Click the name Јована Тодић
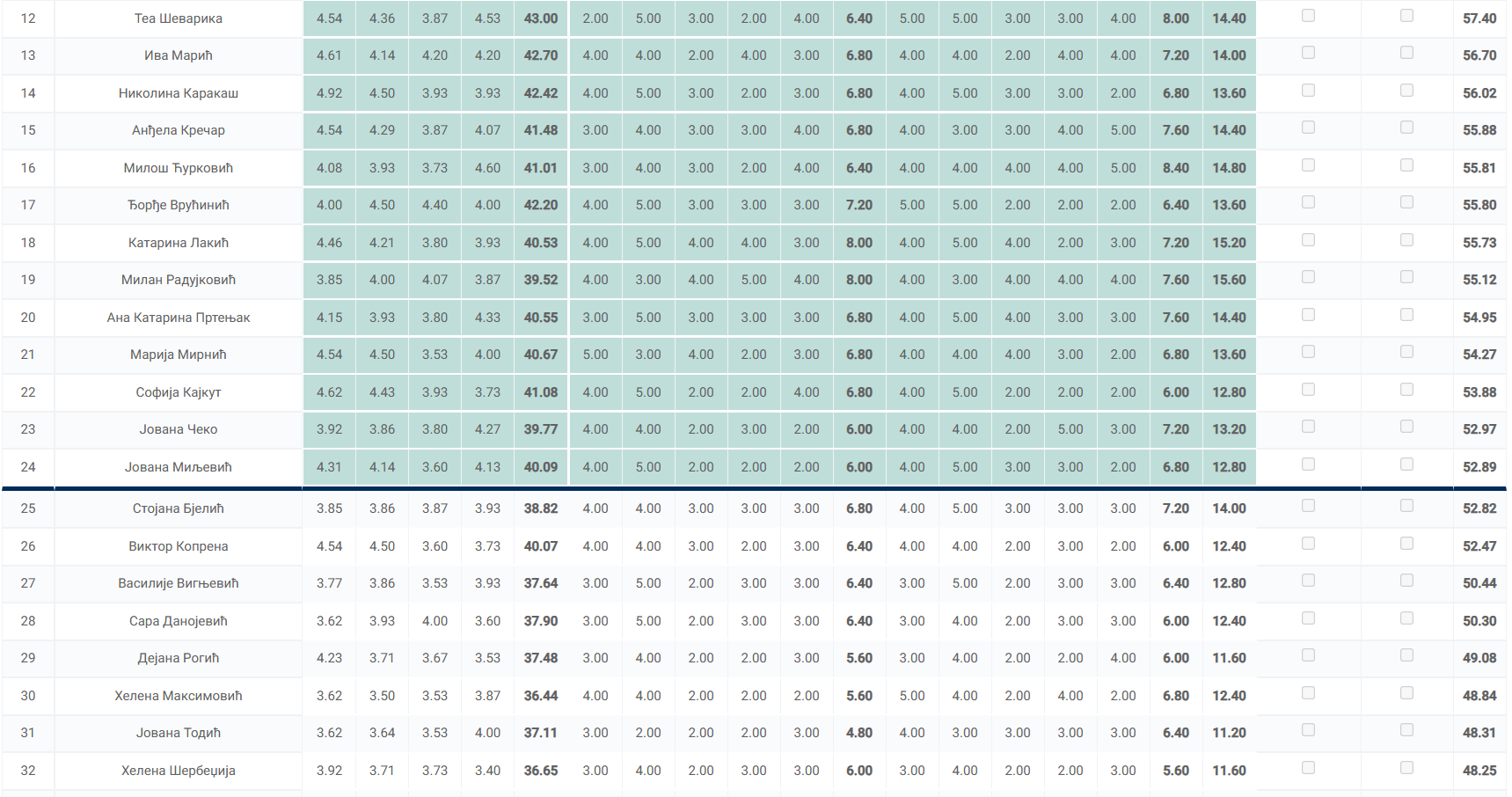Image resolution: width=1512 pixels, height=797 pixels. click(x=179, y=733)
